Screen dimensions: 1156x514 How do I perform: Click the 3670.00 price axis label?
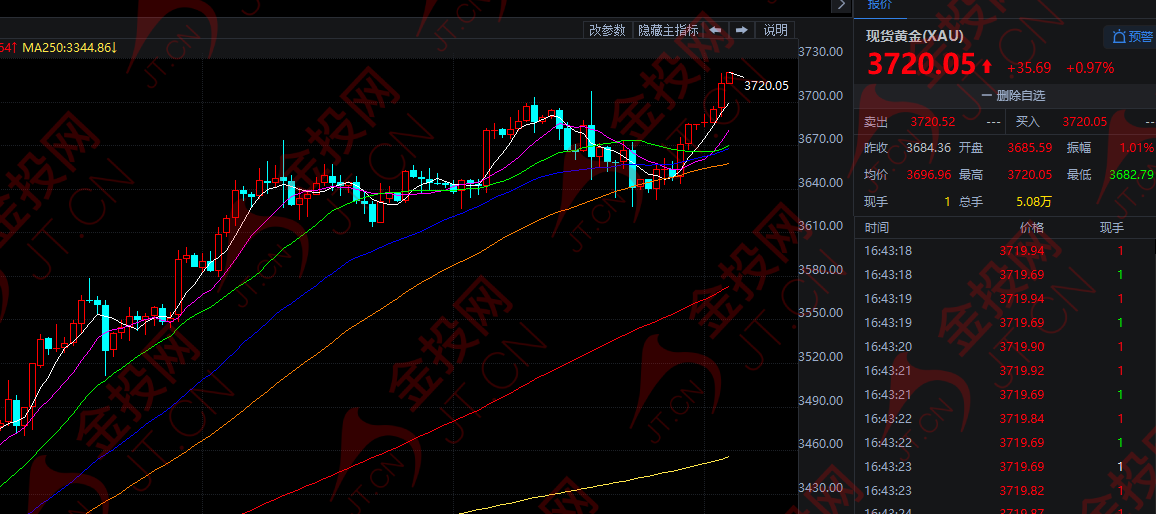point(821,139)
